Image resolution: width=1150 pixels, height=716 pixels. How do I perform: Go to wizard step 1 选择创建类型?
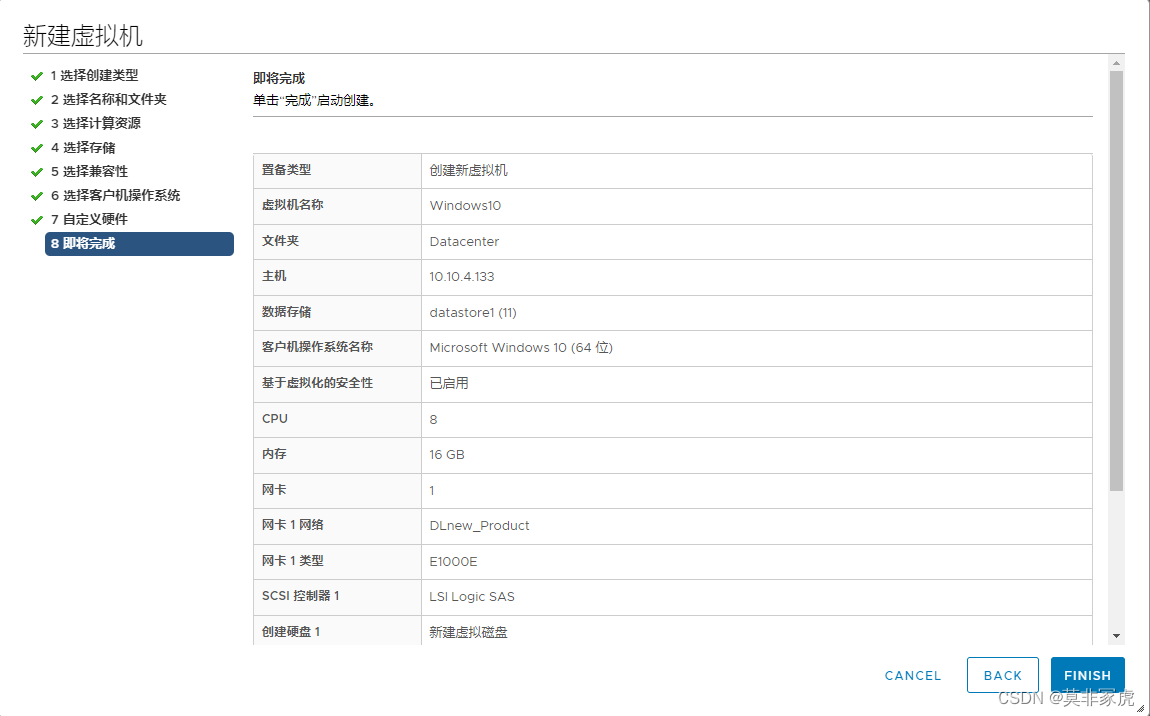[95, 76]
